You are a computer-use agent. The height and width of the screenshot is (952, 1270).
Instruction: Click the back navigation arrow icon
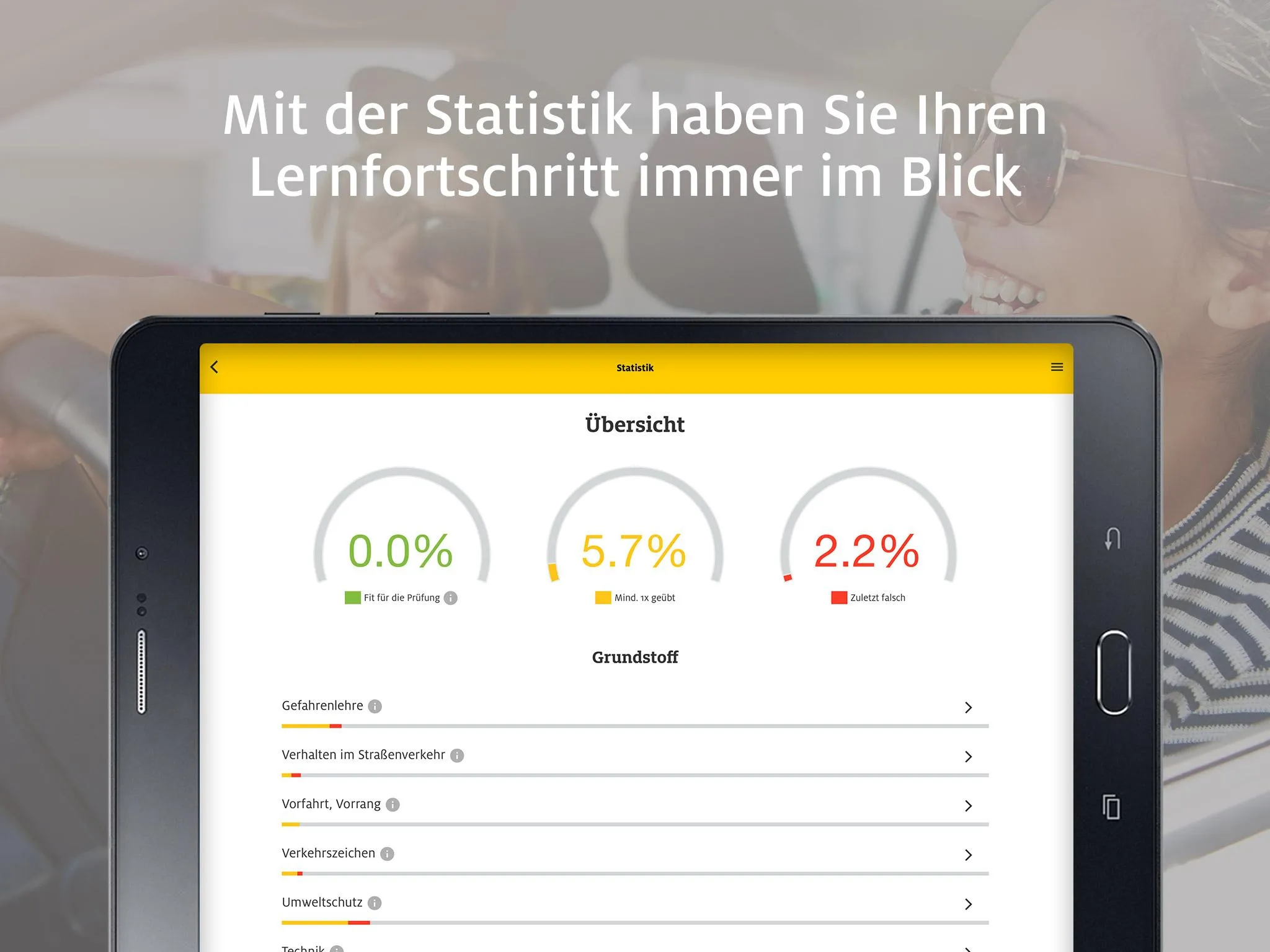217,366
